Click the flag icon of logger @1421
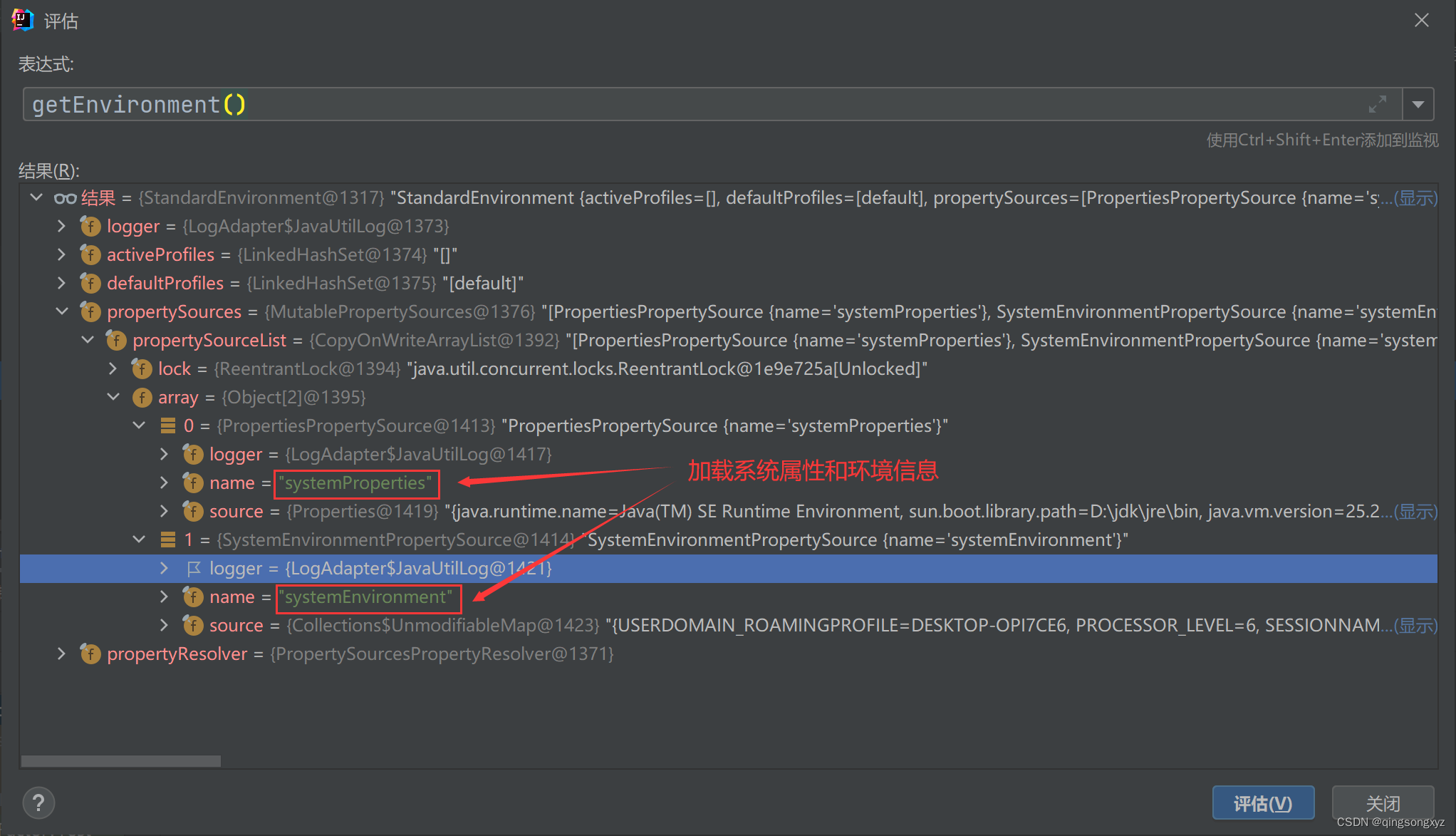This screenshot has height=836, width=1456. (193, 568)
